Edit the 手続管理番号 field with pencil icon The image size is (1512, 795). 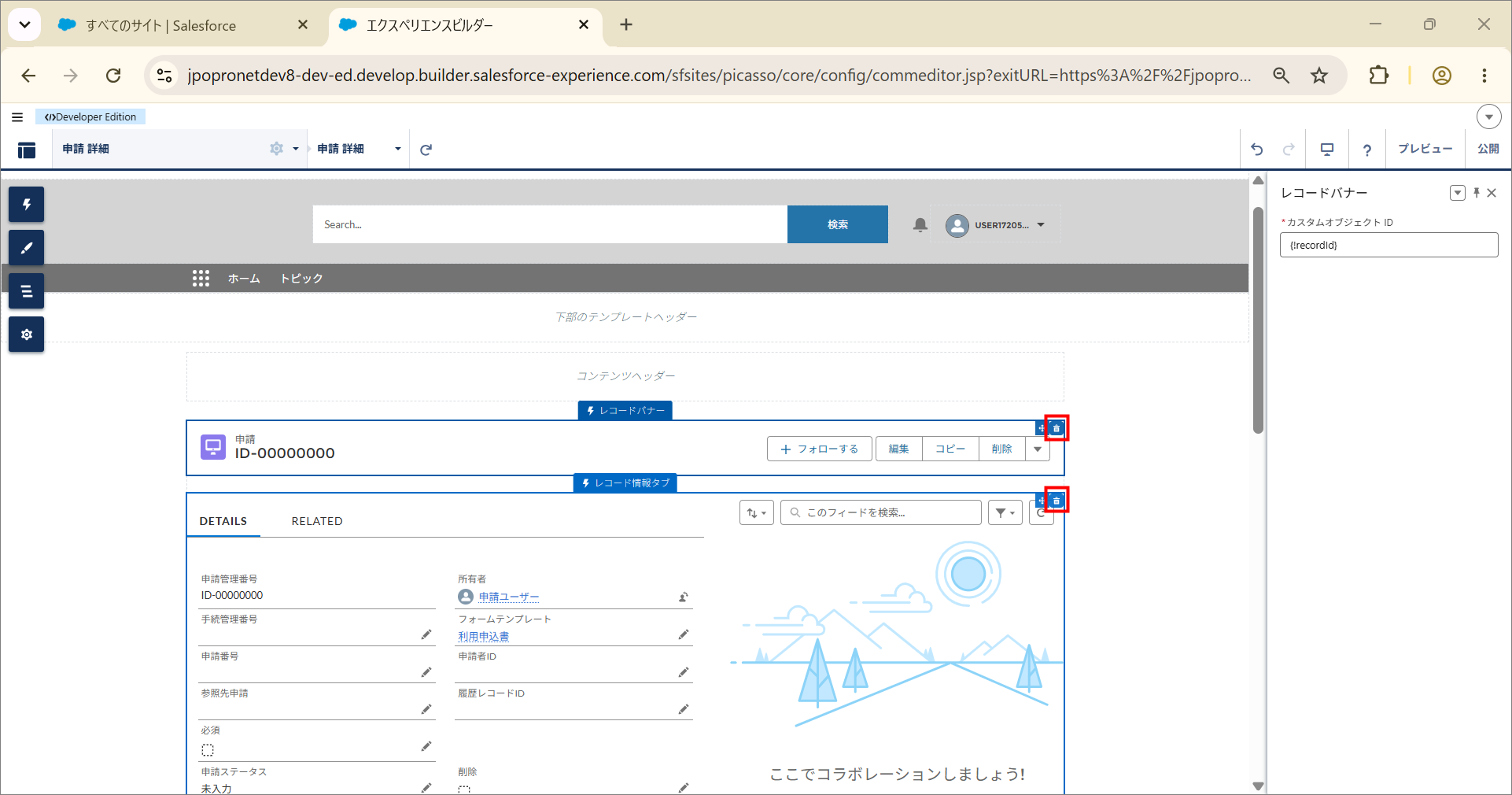426,634
